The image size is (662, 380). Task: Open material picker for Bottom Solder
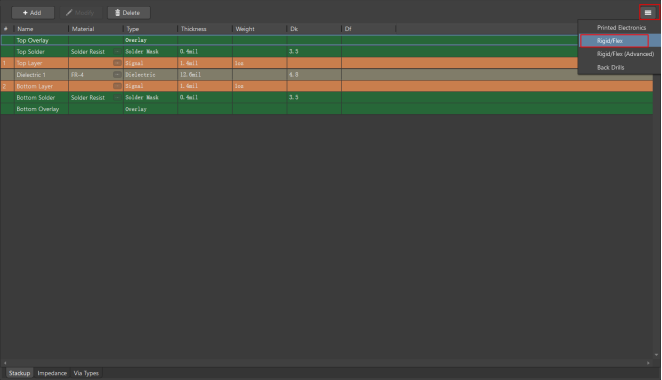coord(117,98)
